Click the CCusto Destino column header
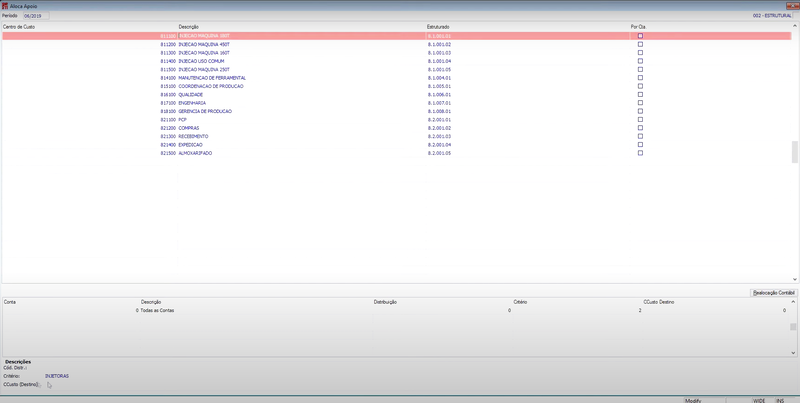 pyautogui.click(x=659, y=302)
